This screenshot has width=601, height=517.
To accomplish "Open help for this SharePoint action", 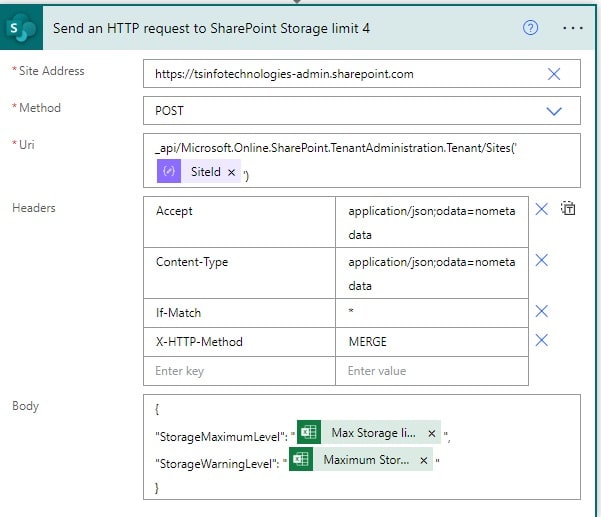I will (x=530, y=28).
